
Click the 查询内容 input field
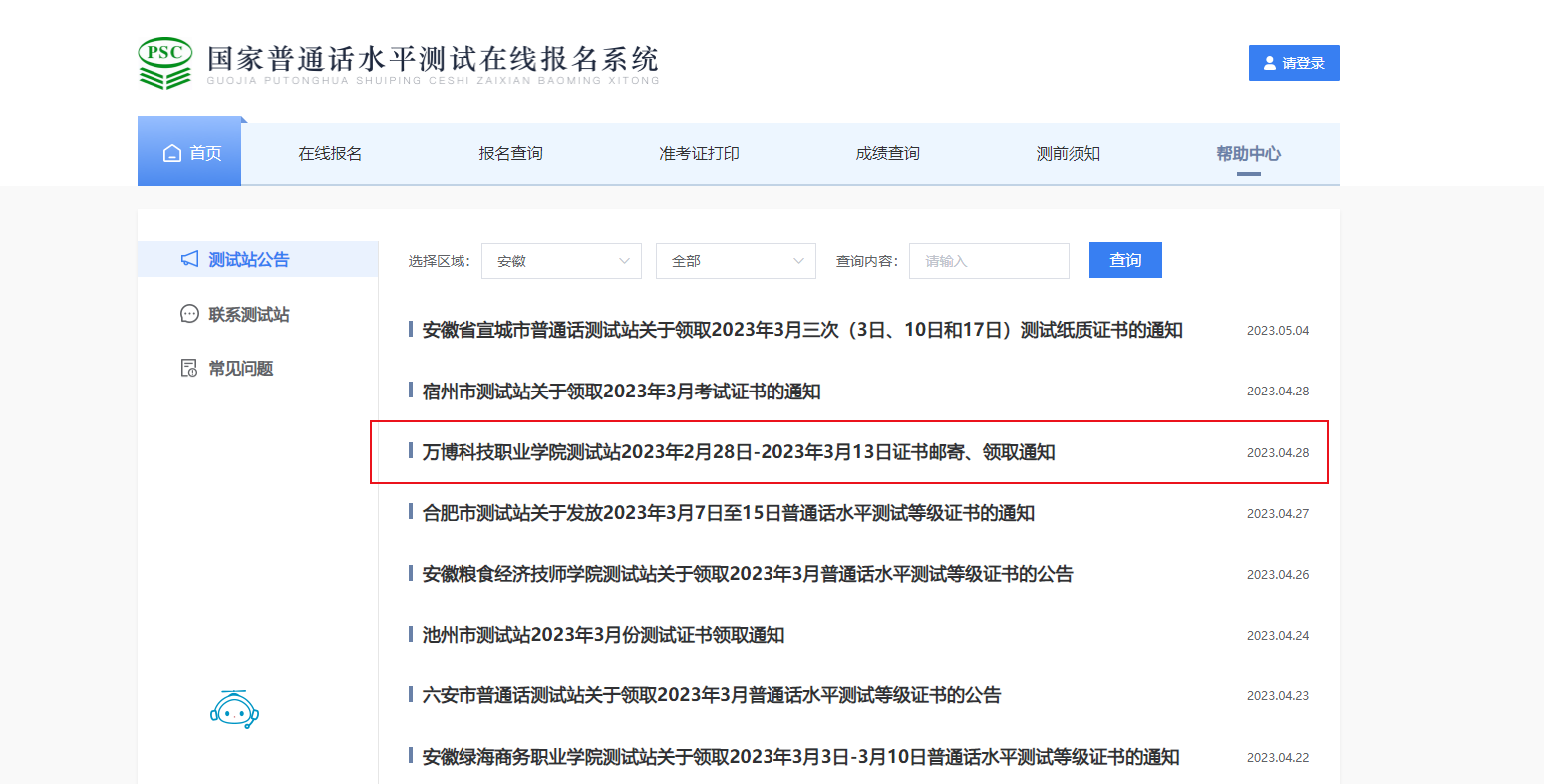[988, 261]
